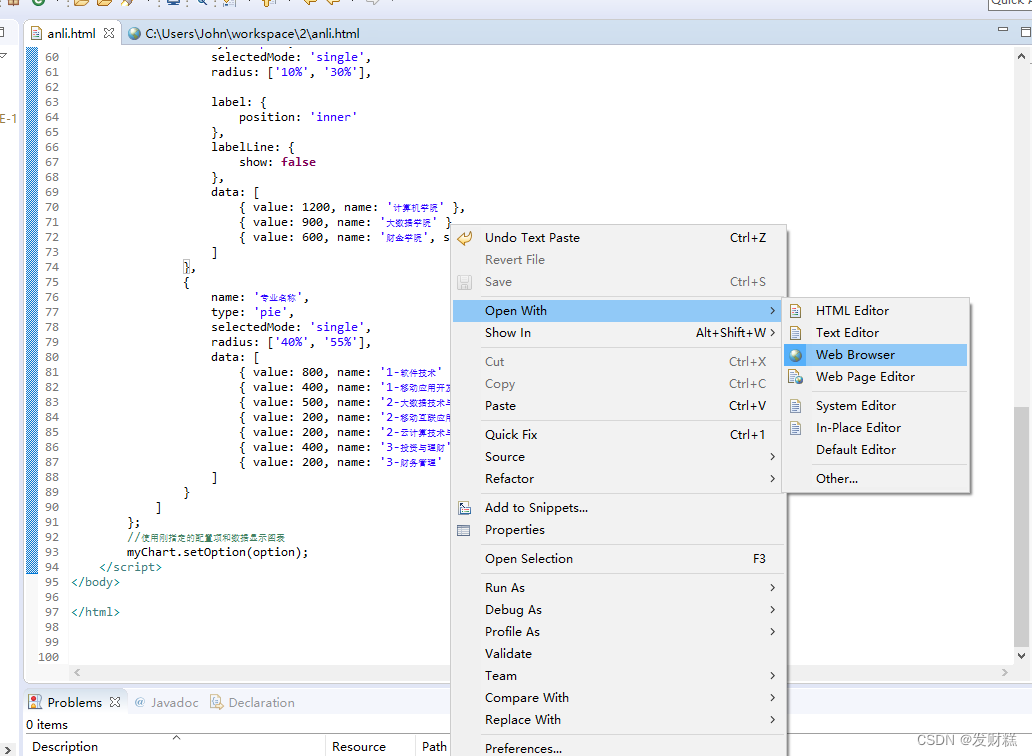Switch to the anli.html editor tab

(72, 33)
